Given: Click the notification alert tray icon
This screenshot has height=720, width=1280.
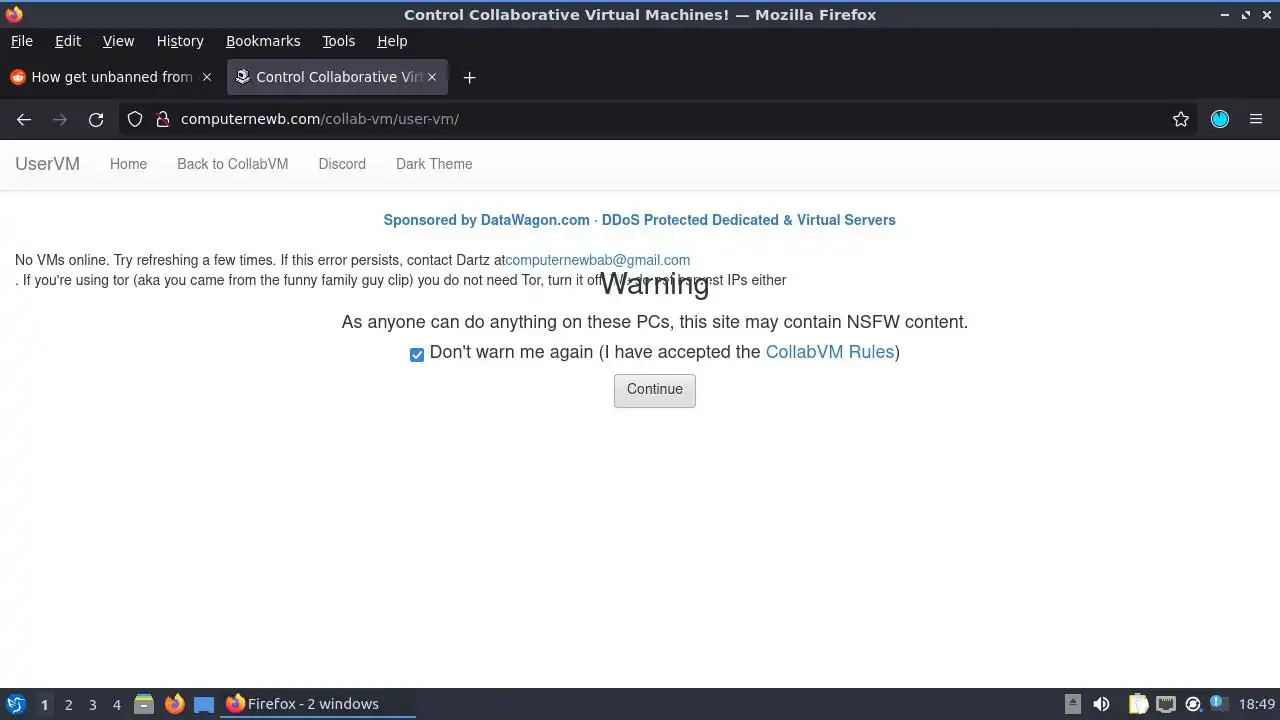Looking at the screenshot, I should tap(1219, 703).
